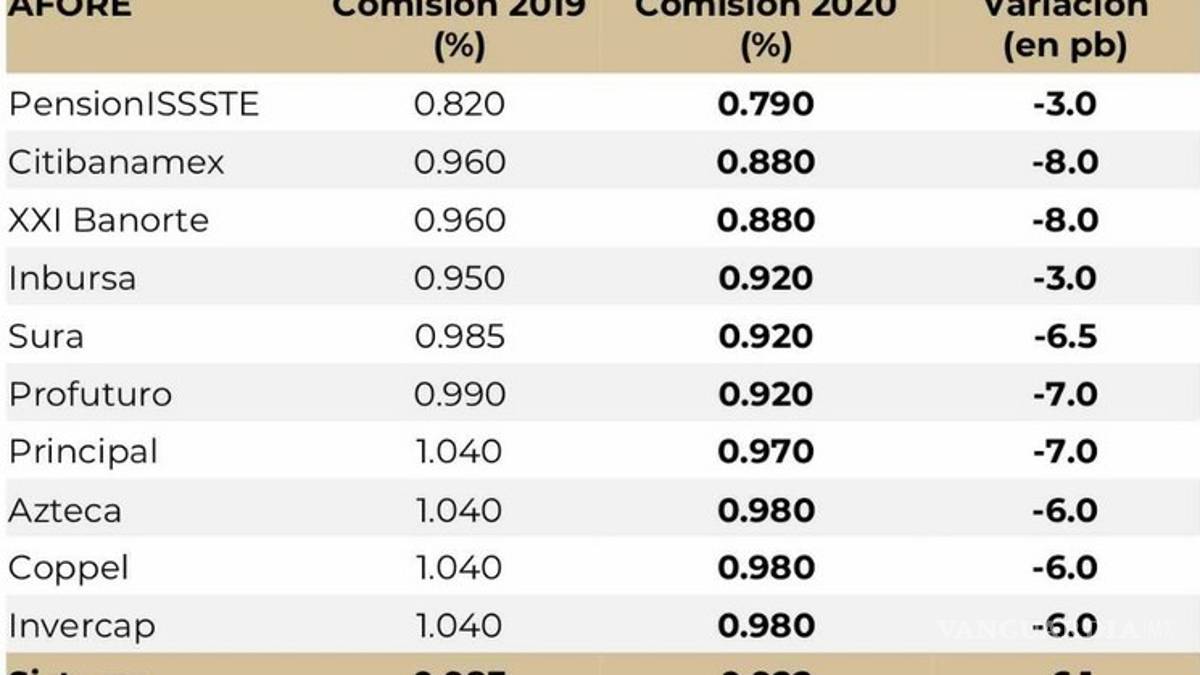This screenshot has height=675, width=1200.
Task: Click the PensionISSSTE row label
Action: (134, 104)
